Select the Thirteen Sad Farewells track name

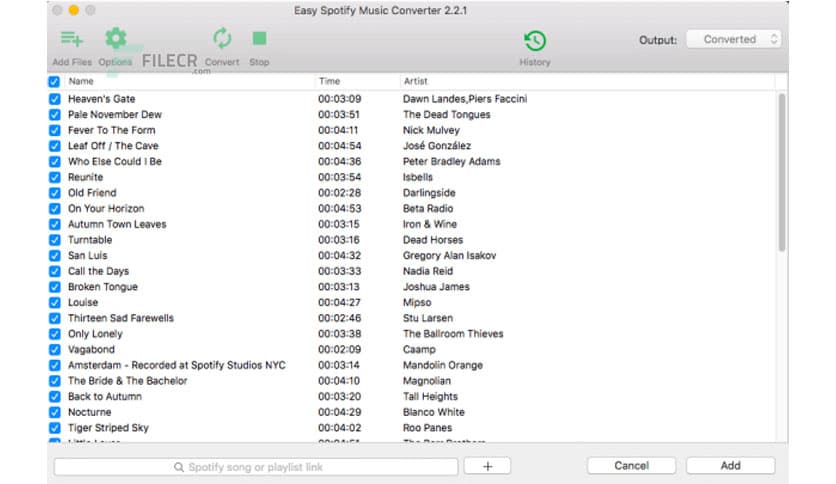[x=120, y=318]
